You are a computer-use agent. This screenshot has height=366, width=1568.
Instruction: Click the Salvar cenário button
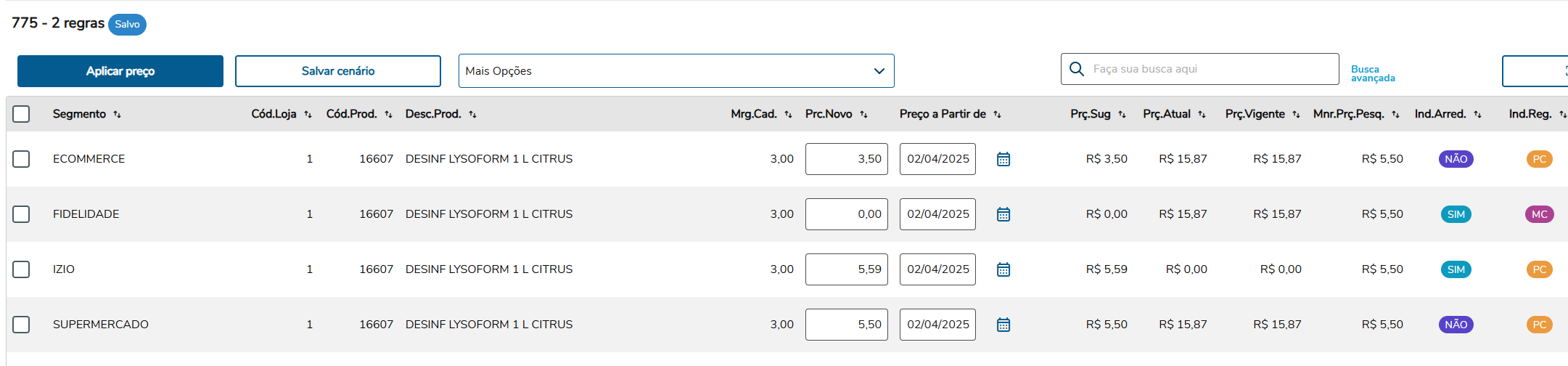click(x=338, y=71)
